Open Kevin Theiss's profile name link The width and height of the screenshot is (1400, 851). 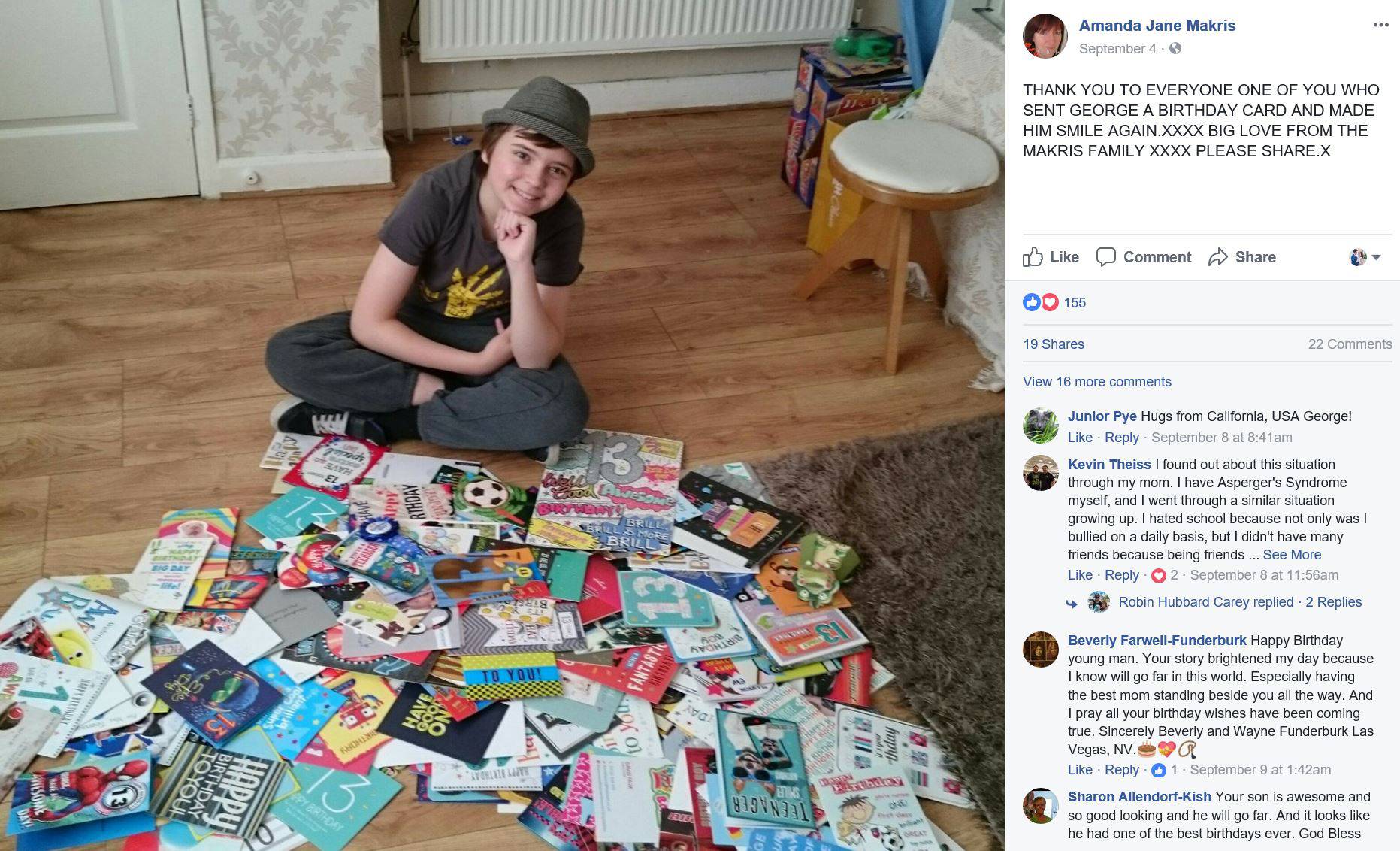click(1109, 465)
